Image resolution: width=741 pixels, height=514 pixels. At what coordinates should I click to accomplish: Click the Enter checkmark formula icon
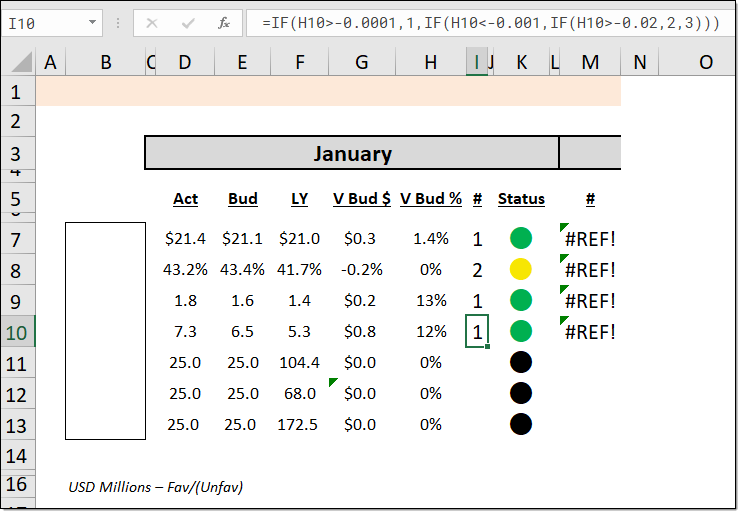(188, 23)
